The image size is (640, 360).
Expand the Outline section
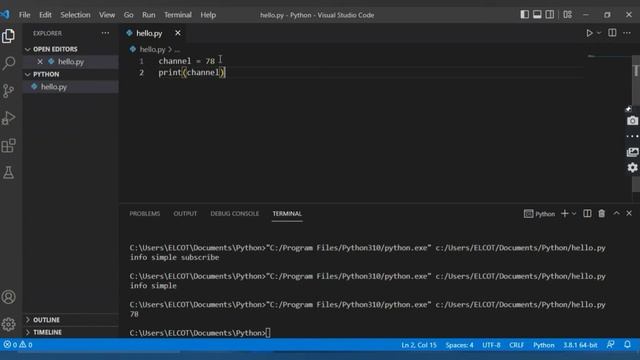(28, 320)
